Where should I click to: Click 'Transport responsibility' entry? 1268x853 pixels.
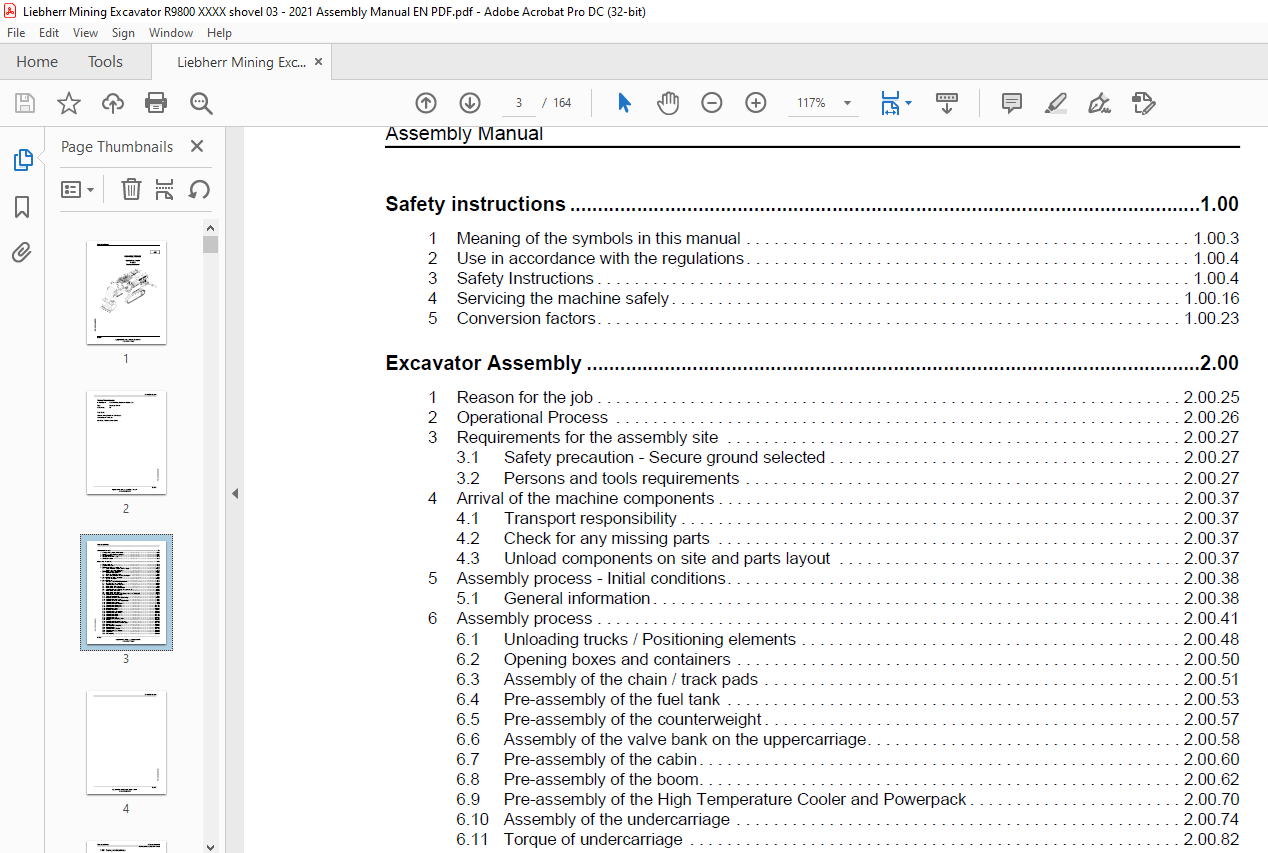click(590, 518)
